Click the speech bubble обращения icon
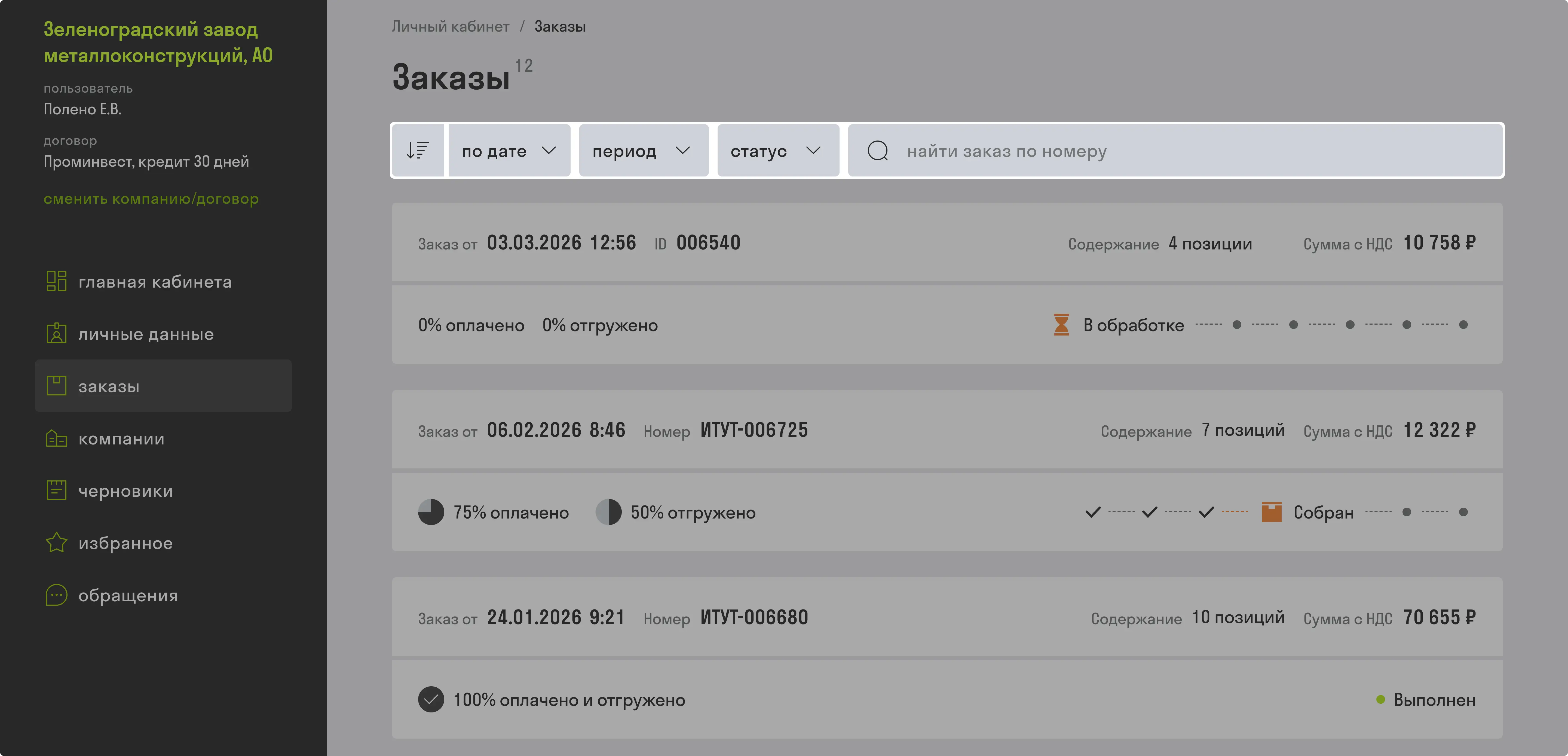This screenshot has height=756, width=1568. 57,595
